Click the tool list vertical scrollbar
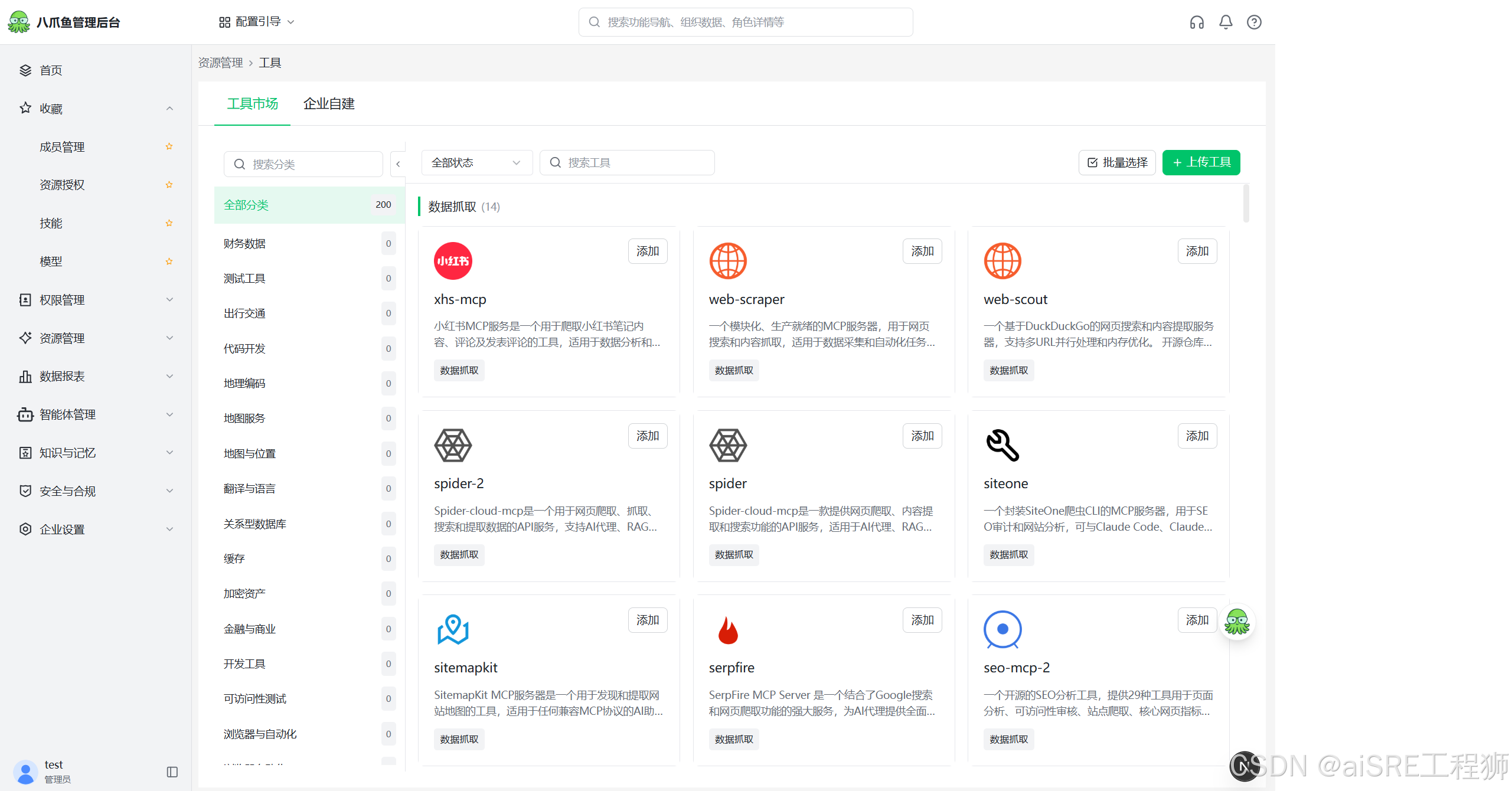This screenshot has width=1512, height=791. click(x=1246, y=204)
